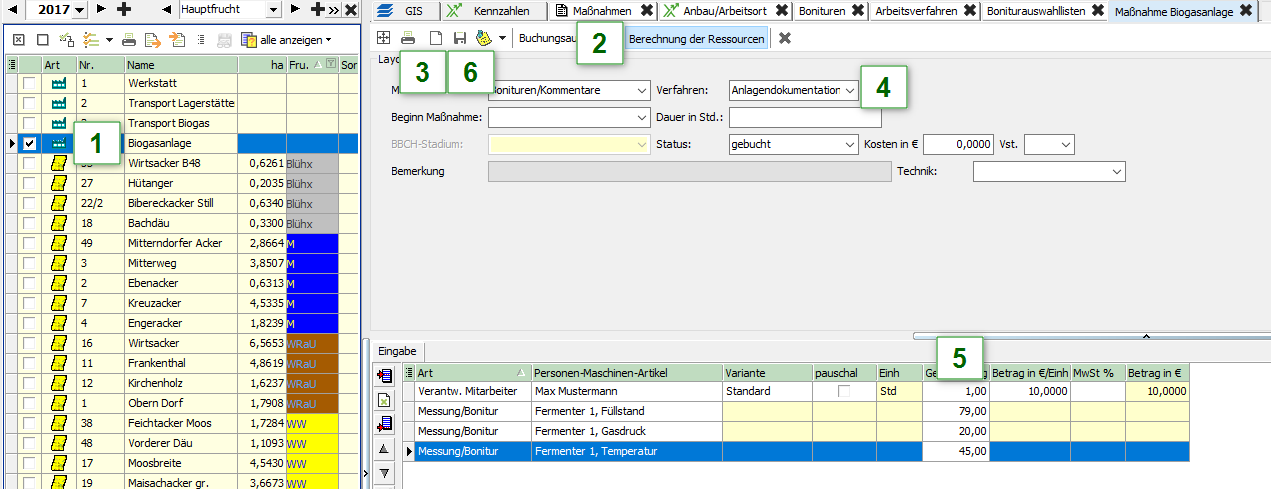
Task: Open the Arbeitsverfahren tab
Action: pyautogui.click(x=915, y=11)
